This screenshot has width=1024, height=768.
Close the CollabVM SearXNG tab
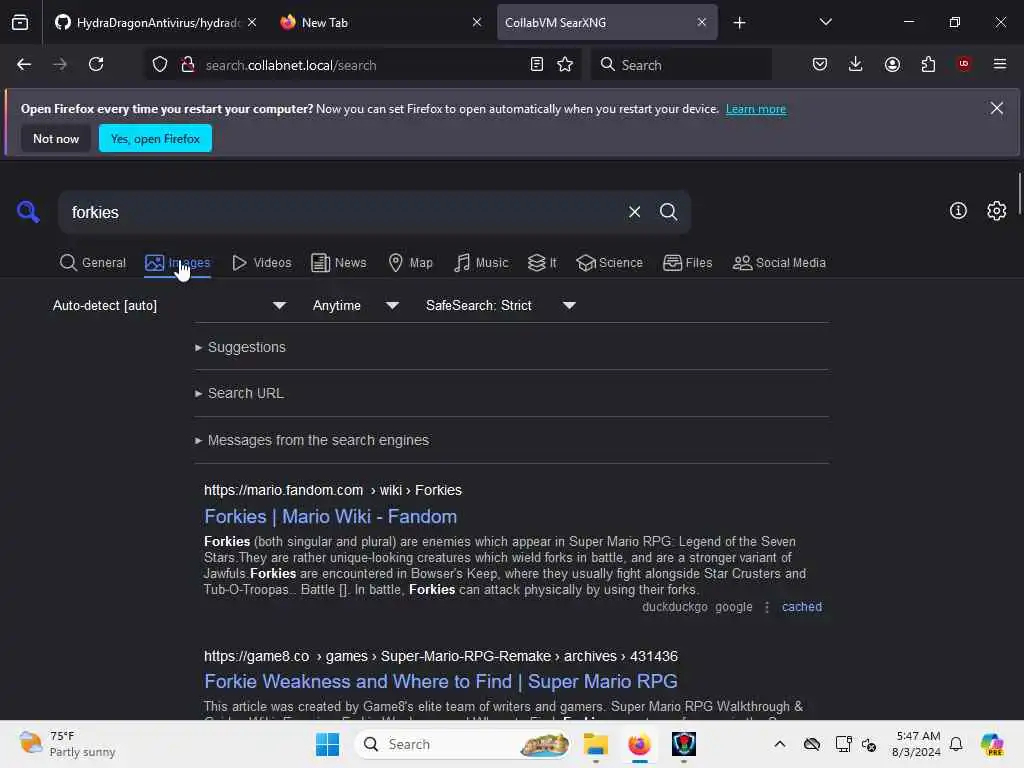[701, 22]
